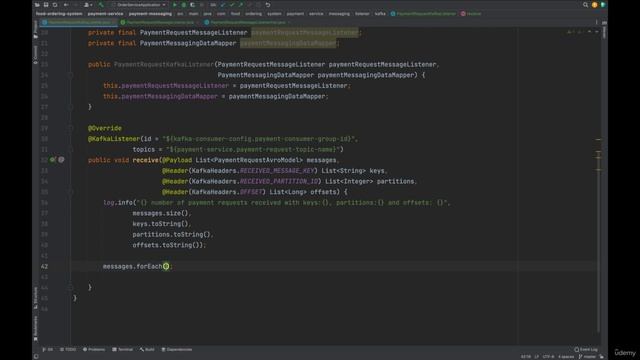
Task: Change the UTF-8 file encoding in status bar
Action: click(x=549, y=357)
